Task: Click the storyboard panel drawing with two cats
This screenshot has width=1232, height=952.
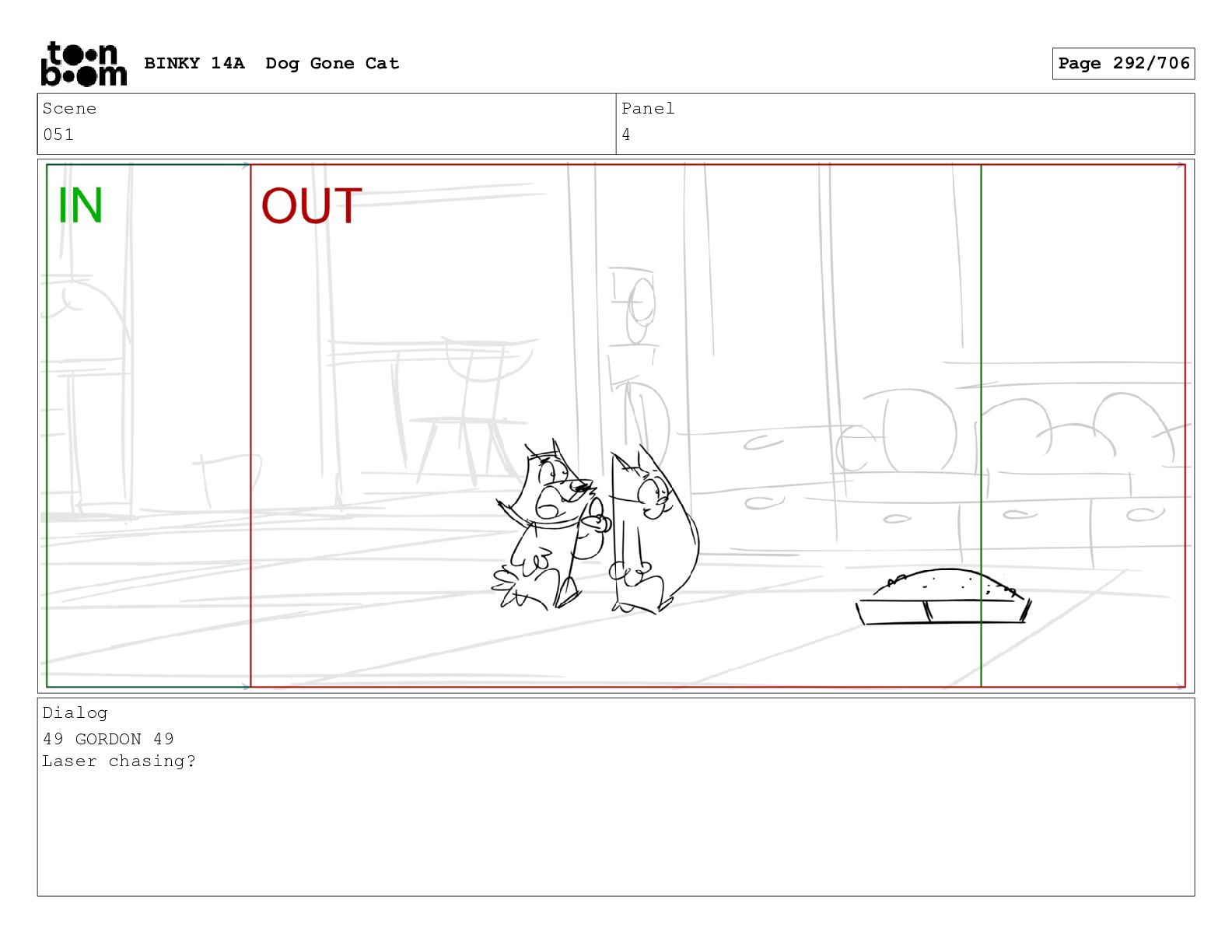Action: 616,426
